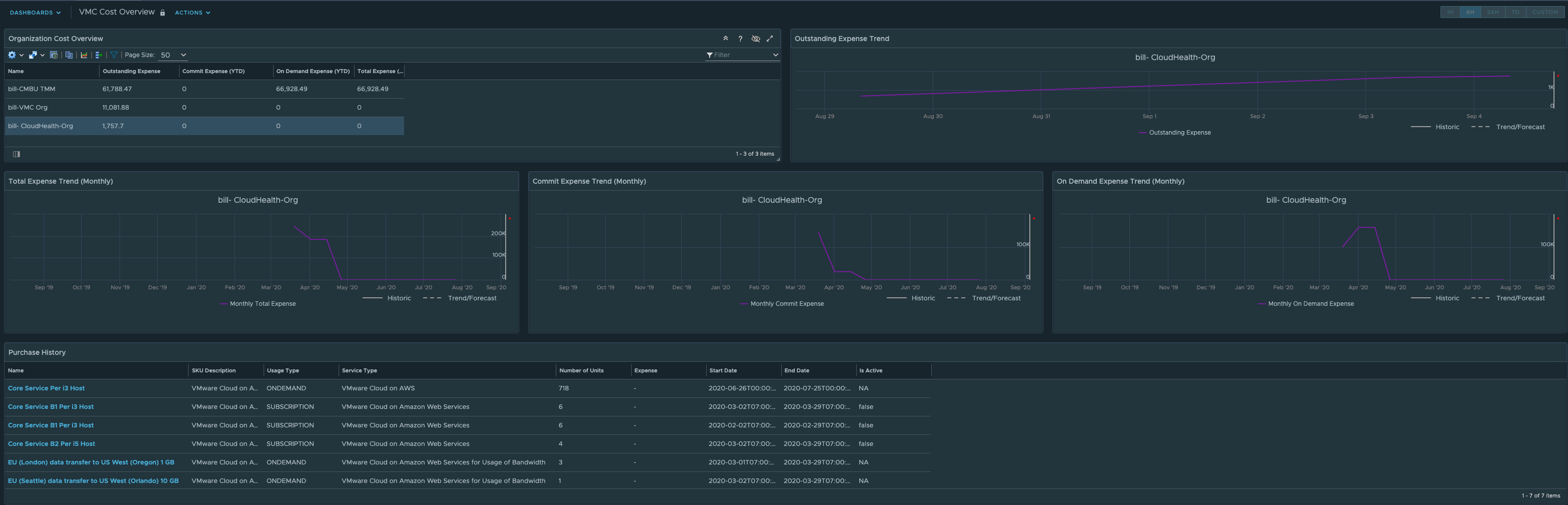Screen dimensions: 1568x505
Task: Open the Actions menu
Action: coord(193,12)
